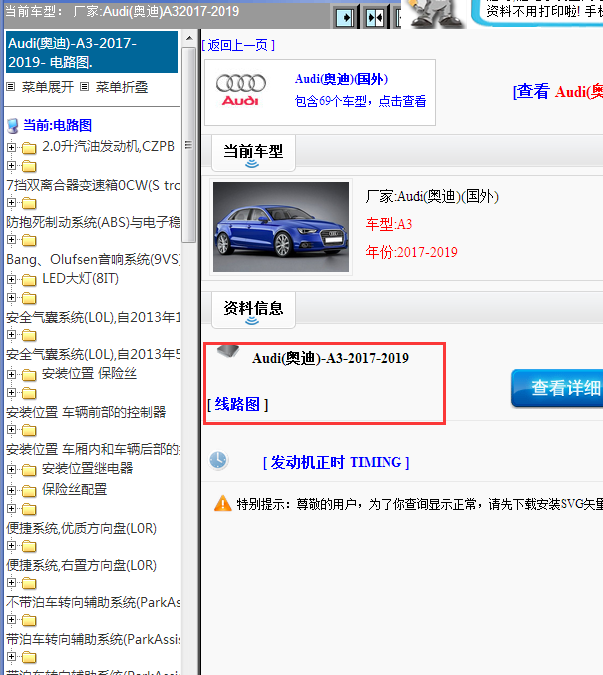Click the right-arrow pane toggle icon in top bar

[x=346, y=18]
